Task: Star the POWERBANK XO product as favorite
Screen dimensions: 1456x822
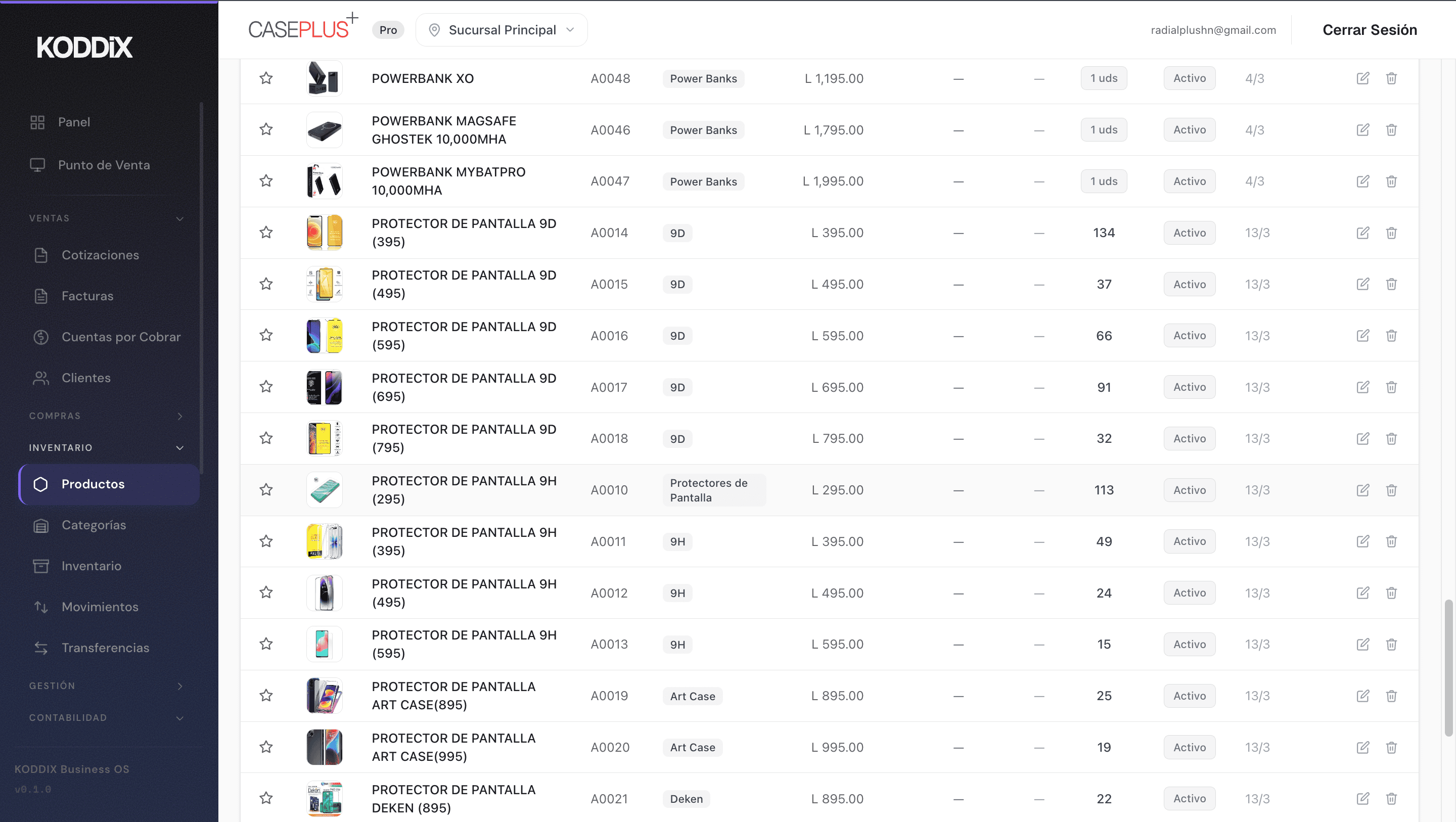Action: (266, 78)
